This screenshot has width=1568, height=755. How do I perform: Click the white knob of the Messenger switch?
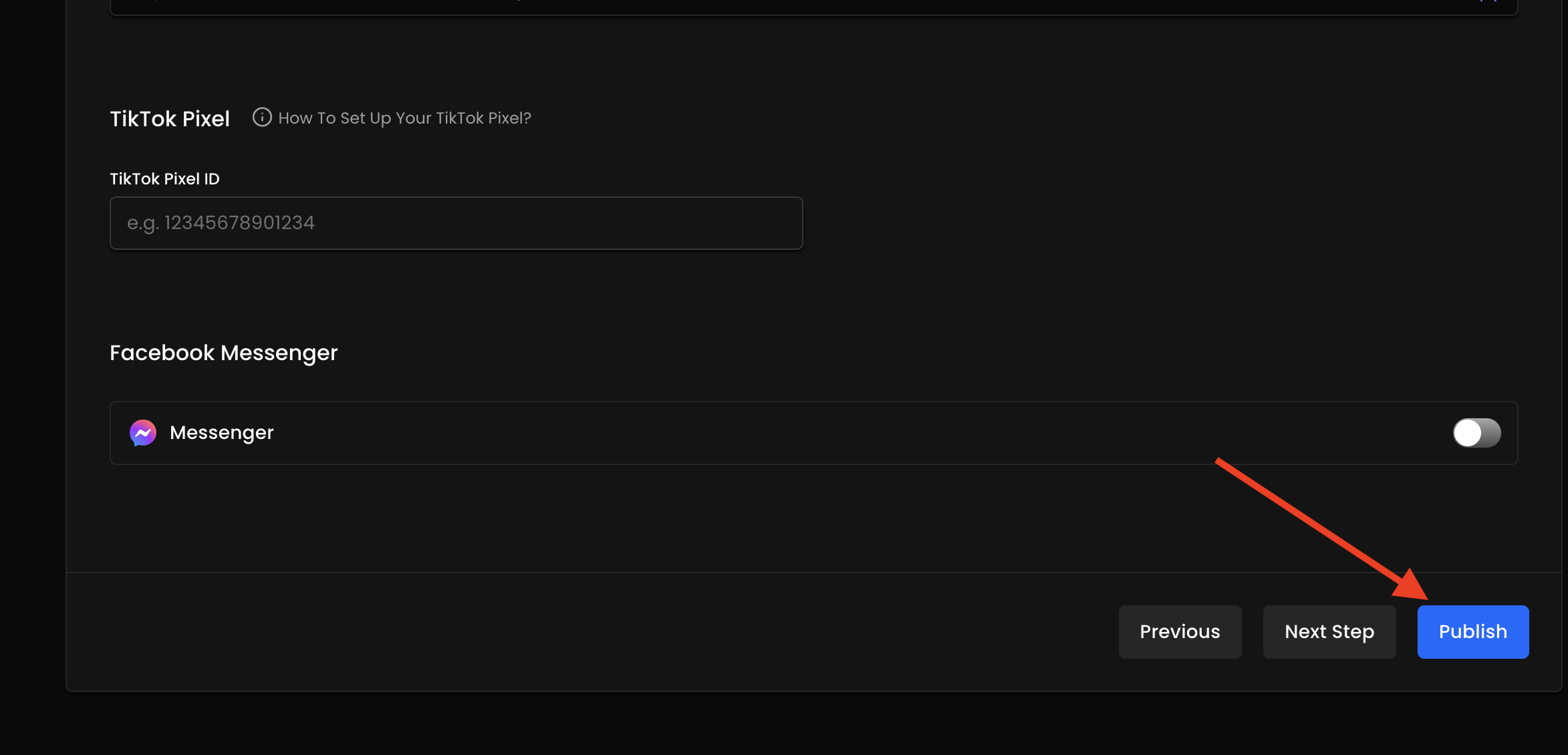(1468, 433)
